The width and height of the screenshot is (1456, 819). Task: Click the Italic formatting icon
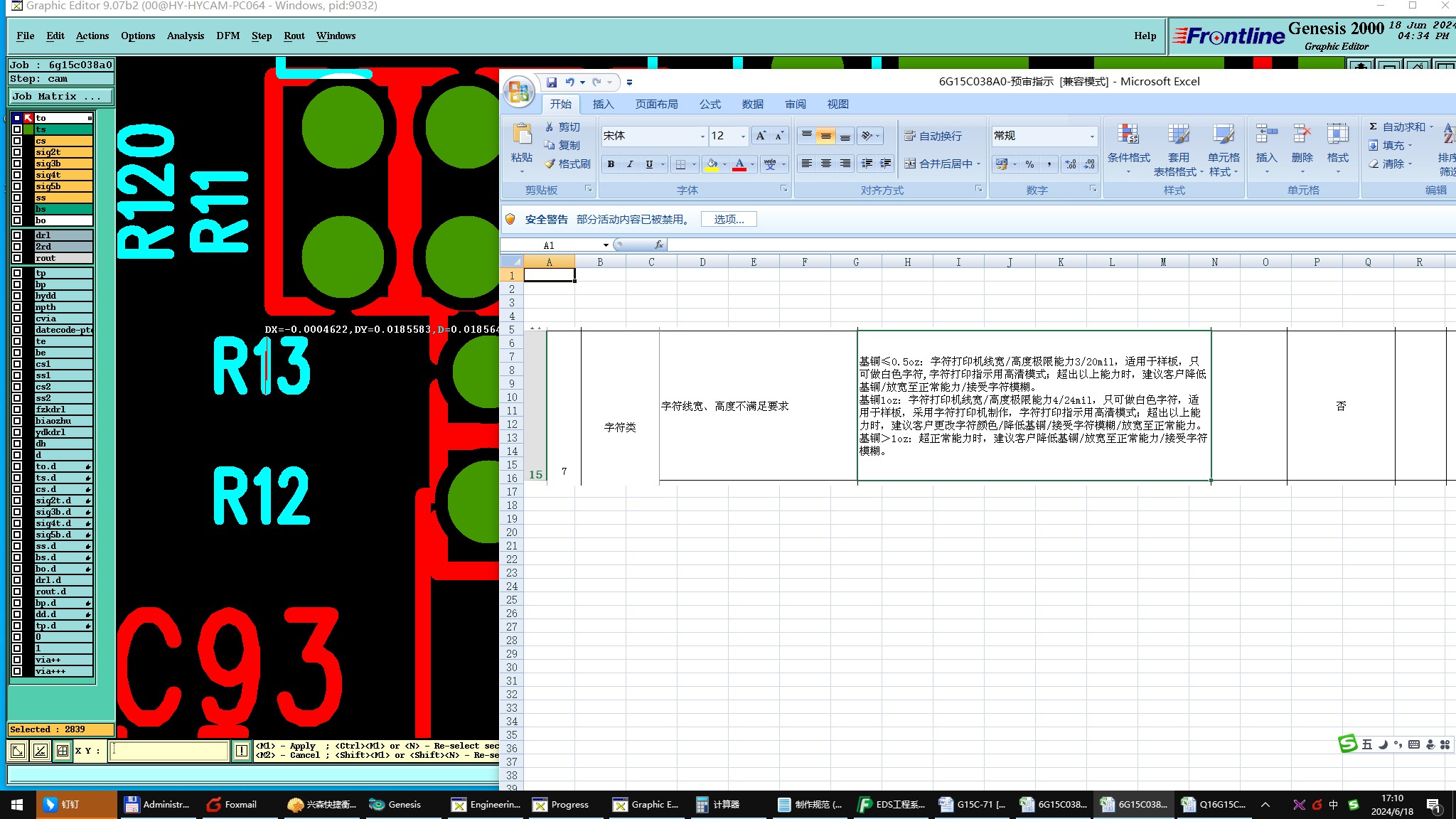coord(630,164)
